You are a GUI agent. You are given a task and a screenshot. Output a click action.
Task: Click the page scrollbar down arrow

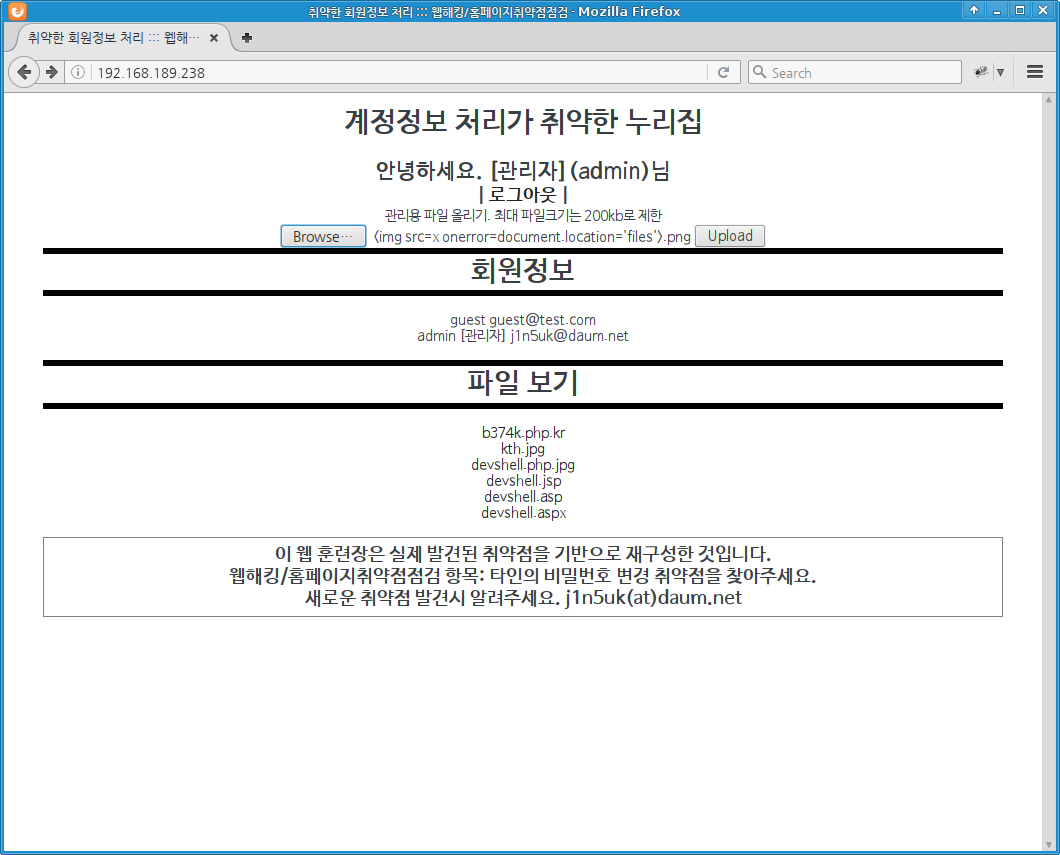(1049, 845)
